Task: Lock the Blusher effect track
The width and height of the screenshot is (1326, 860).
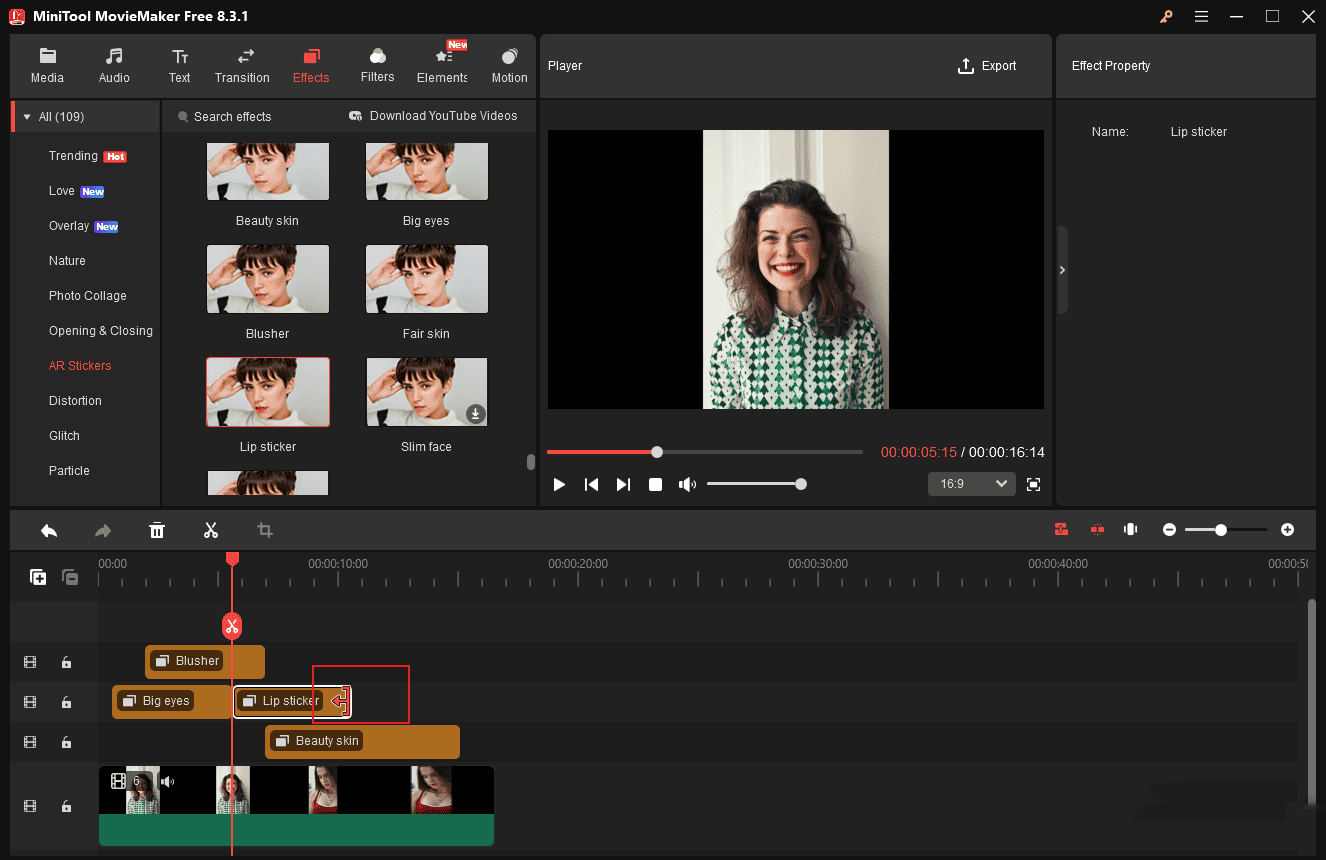Action: click(66, 662)
